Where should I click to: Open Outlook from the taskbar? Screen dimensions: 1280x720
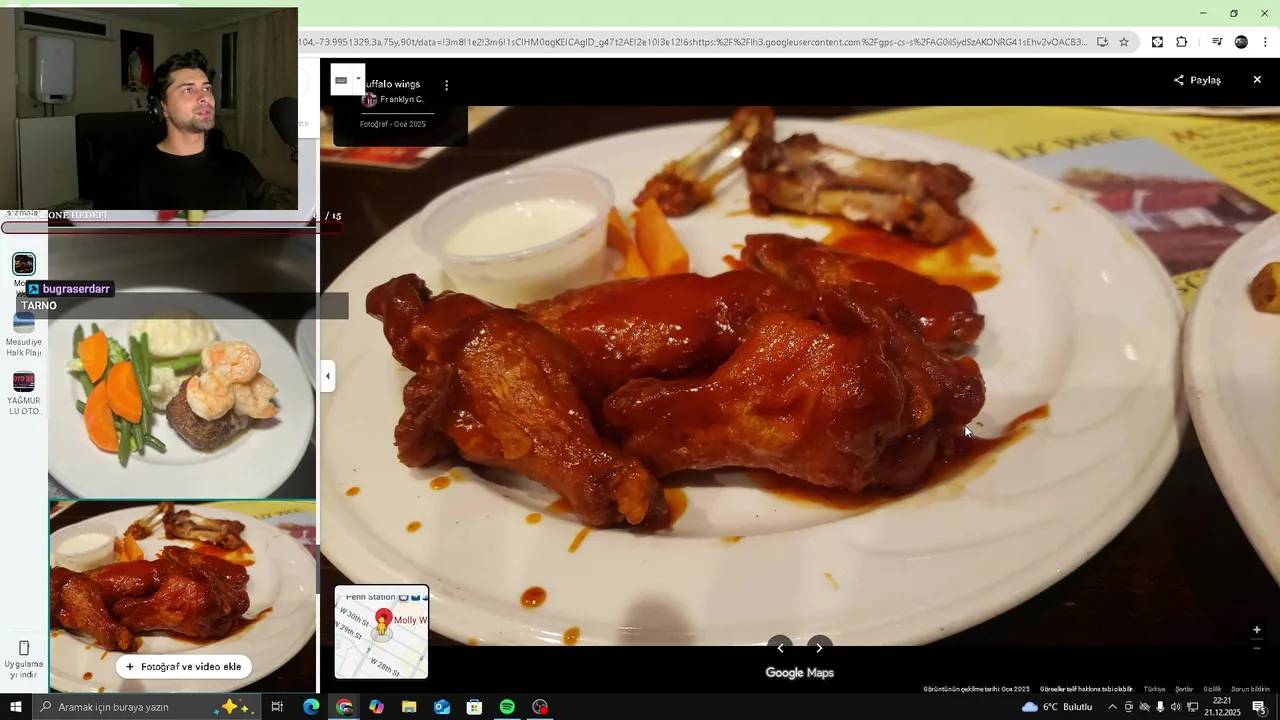tap(442, 707)
